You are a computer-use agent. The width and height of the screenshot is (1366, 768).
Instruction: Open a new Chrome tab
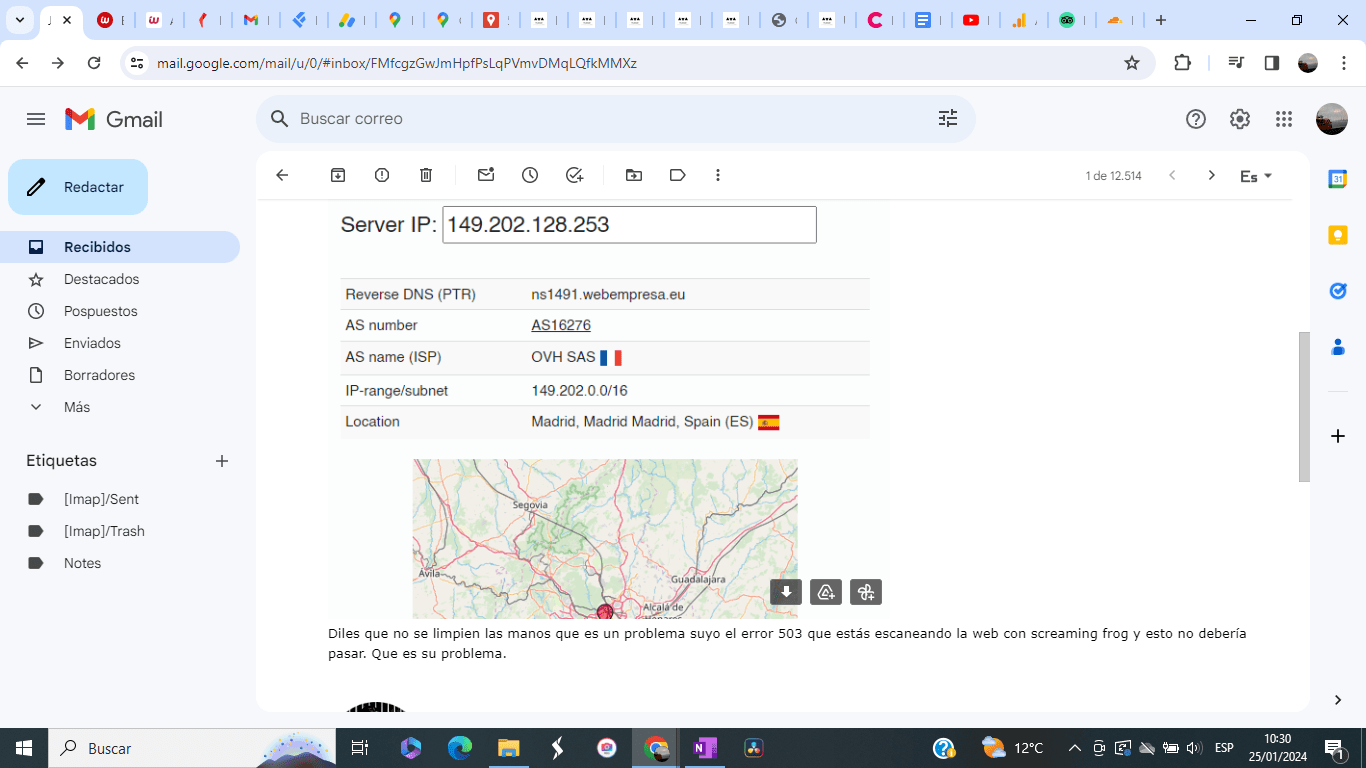(1160, 20)
